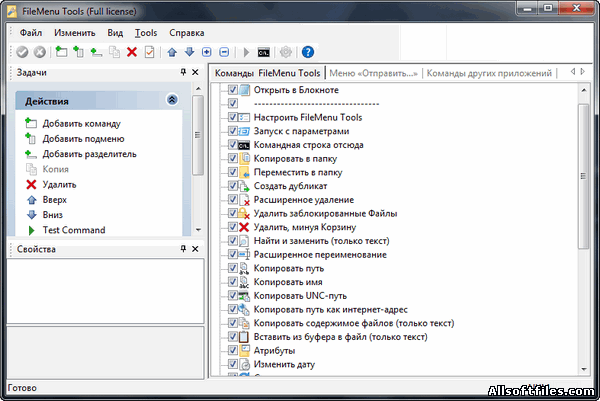600x401 pixels.
Task: Uncheck the Запуск с параметрами checkbox
Action: (233, 131)
